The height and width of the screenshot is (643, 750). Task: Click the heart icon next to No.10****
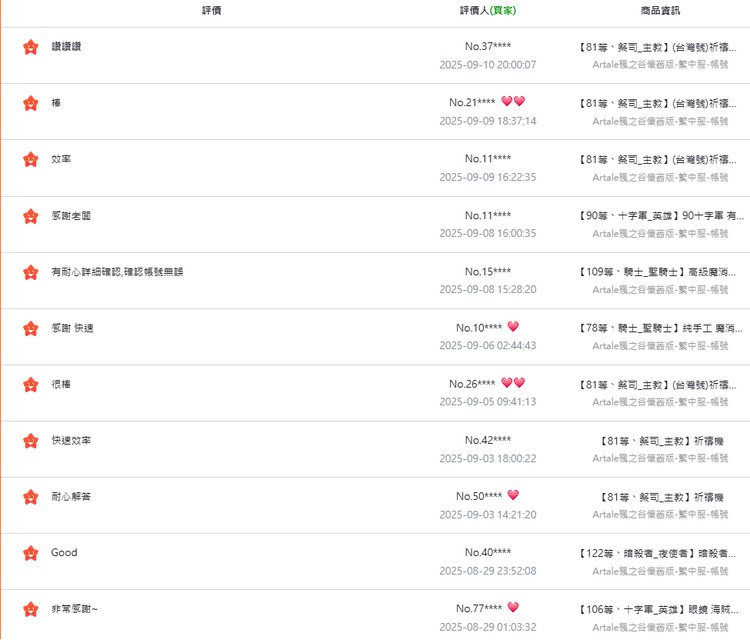513,326
